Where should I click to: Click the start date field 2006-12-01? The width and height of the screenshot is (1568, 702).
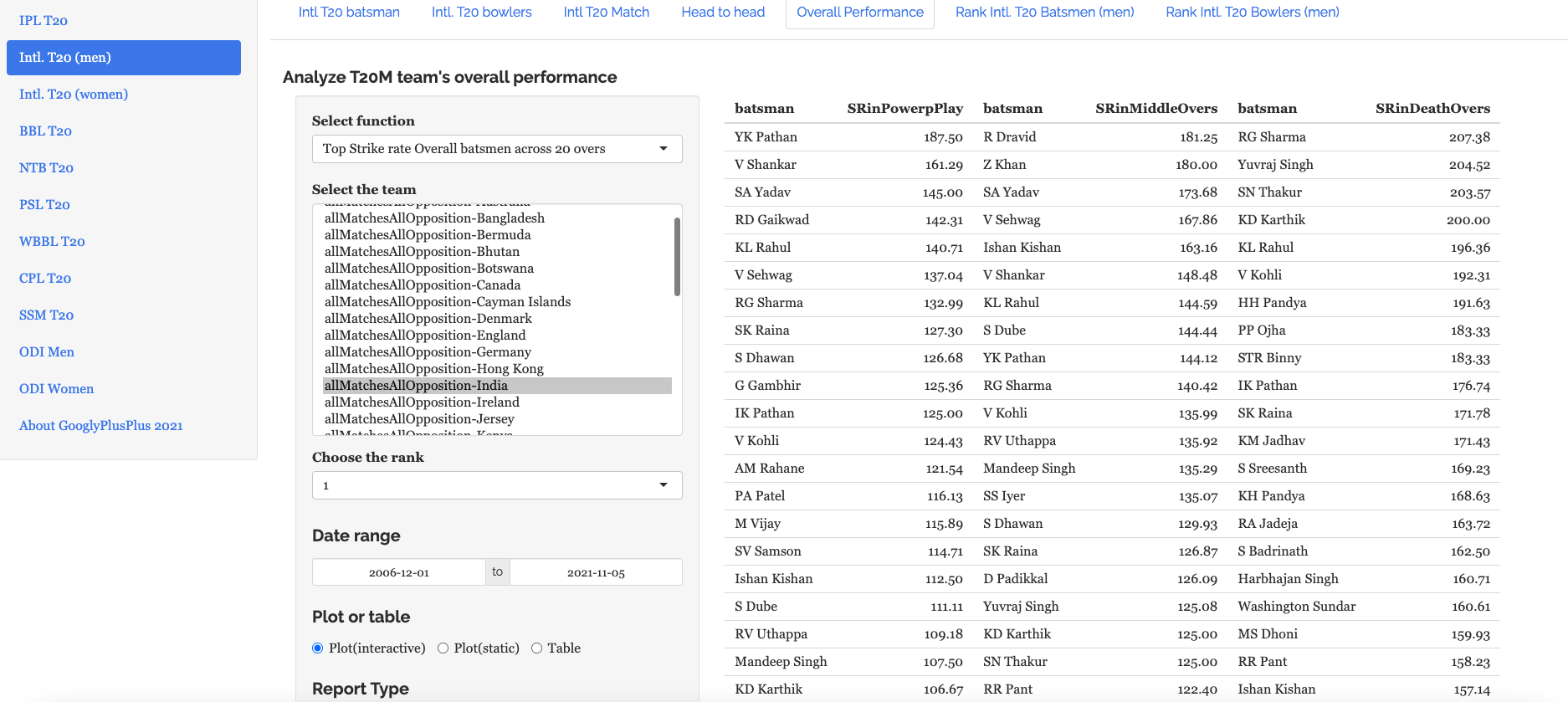point(398,573)
